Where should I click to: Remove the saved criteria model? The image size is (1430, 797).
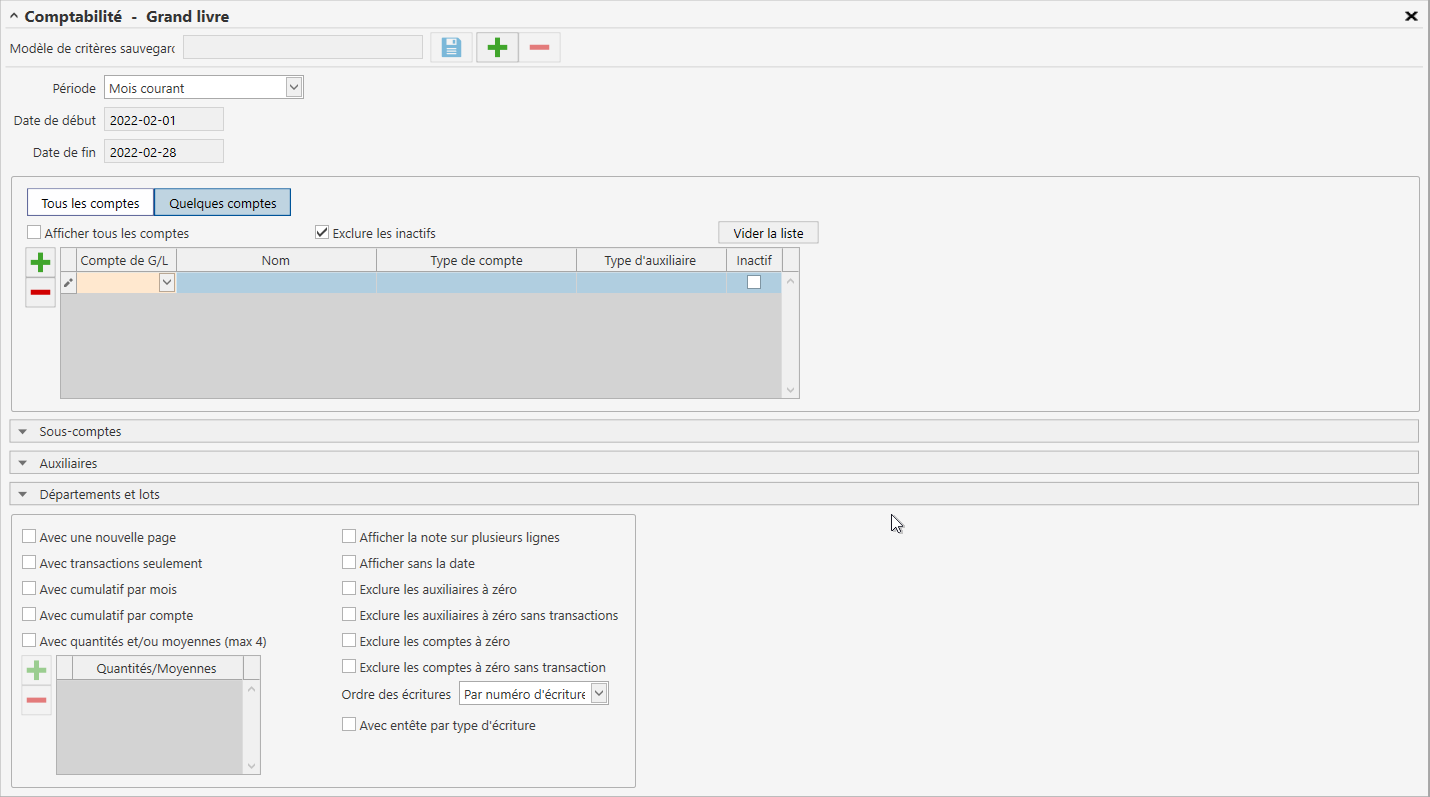(x=539, y=47)
